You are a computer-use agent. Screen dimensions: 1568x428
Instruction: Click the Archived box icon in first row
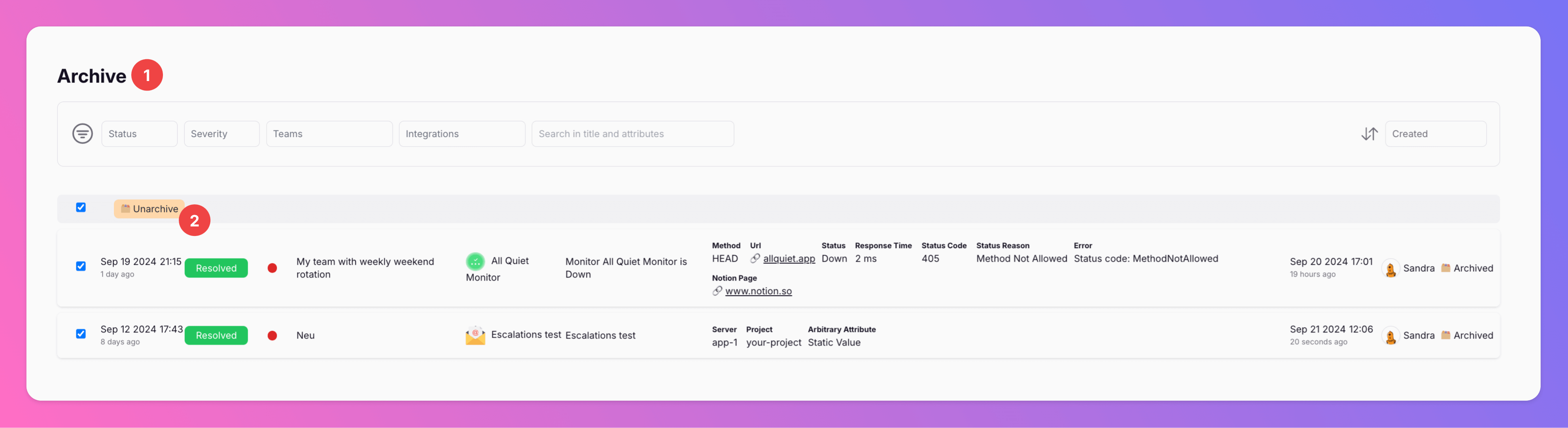click(x=1446, y=268)
